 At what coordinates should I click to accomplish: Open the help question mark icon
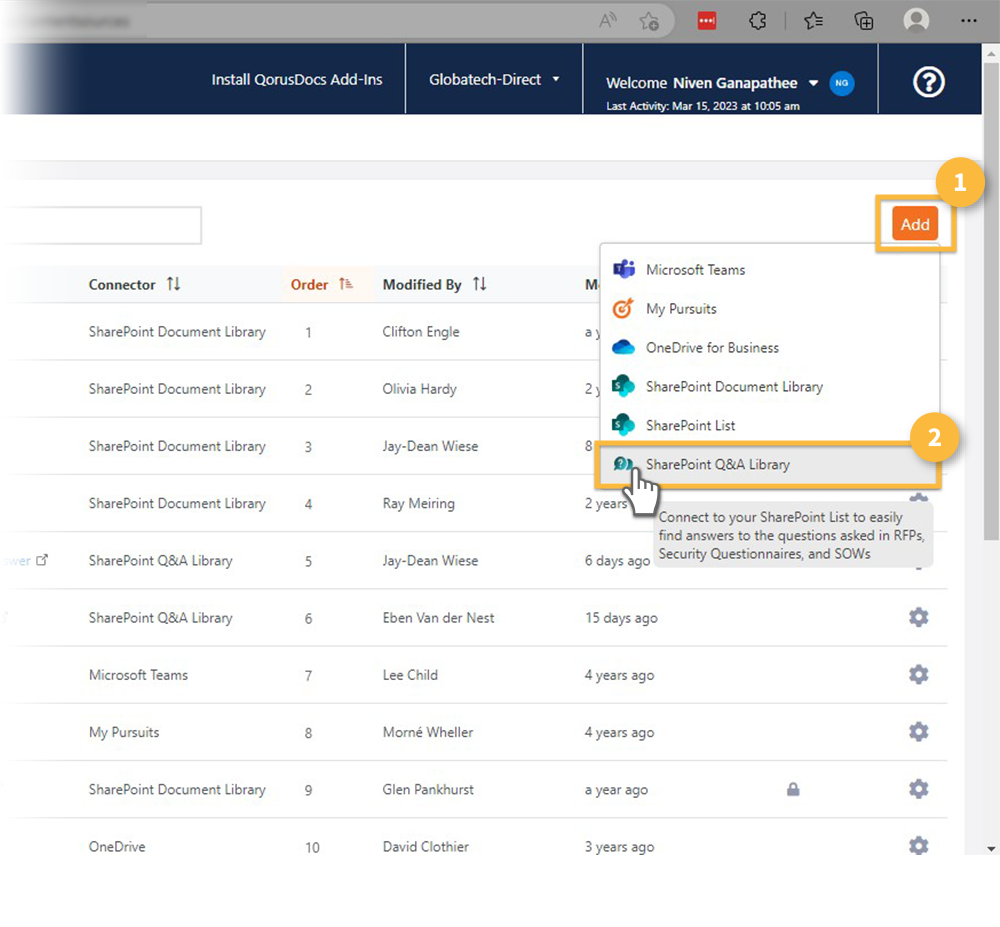[x=928, y=82]
